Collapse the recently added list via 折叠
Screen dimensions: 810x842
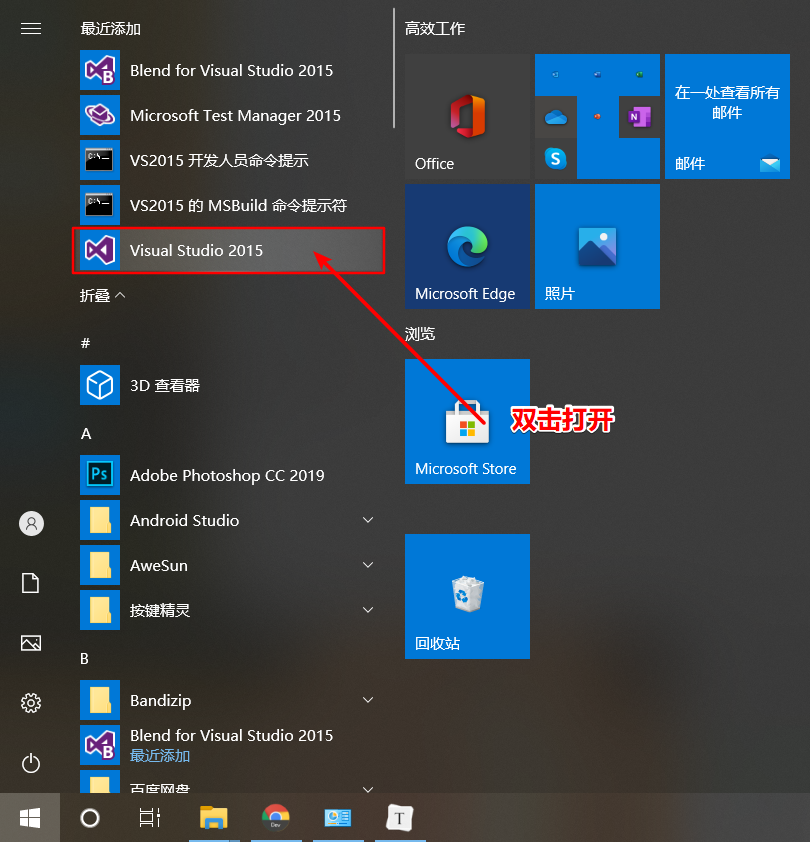[103, 296]
